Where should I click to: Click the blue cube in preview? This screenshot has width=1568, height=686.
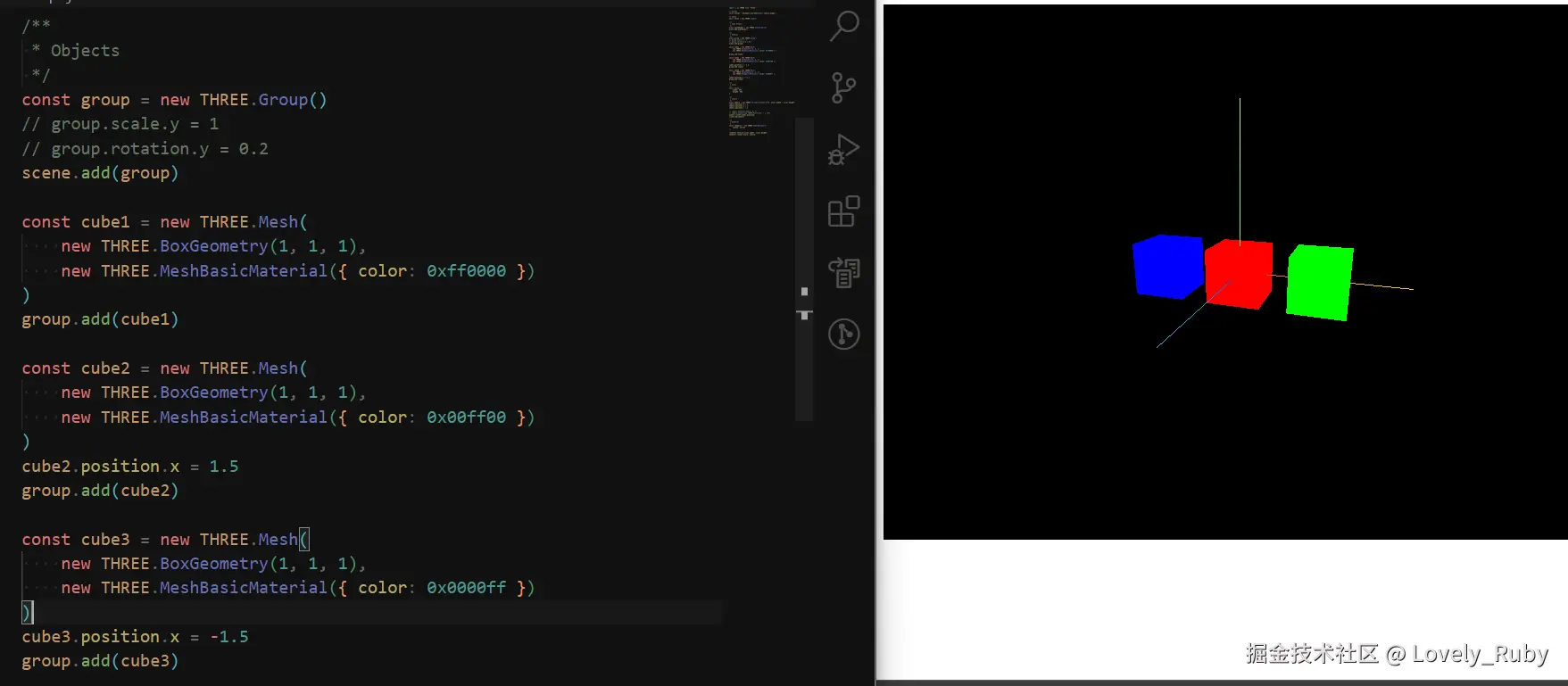click(1167, 266)
